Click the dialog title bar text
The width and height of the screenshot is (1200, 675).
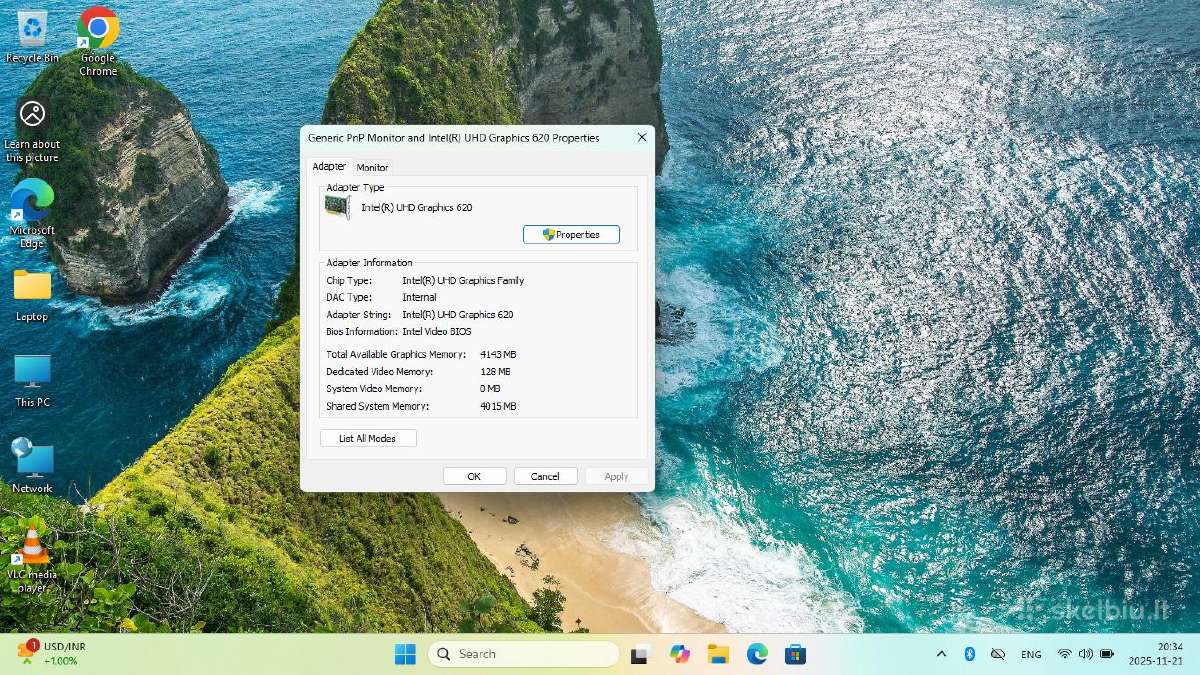[454, 138]
